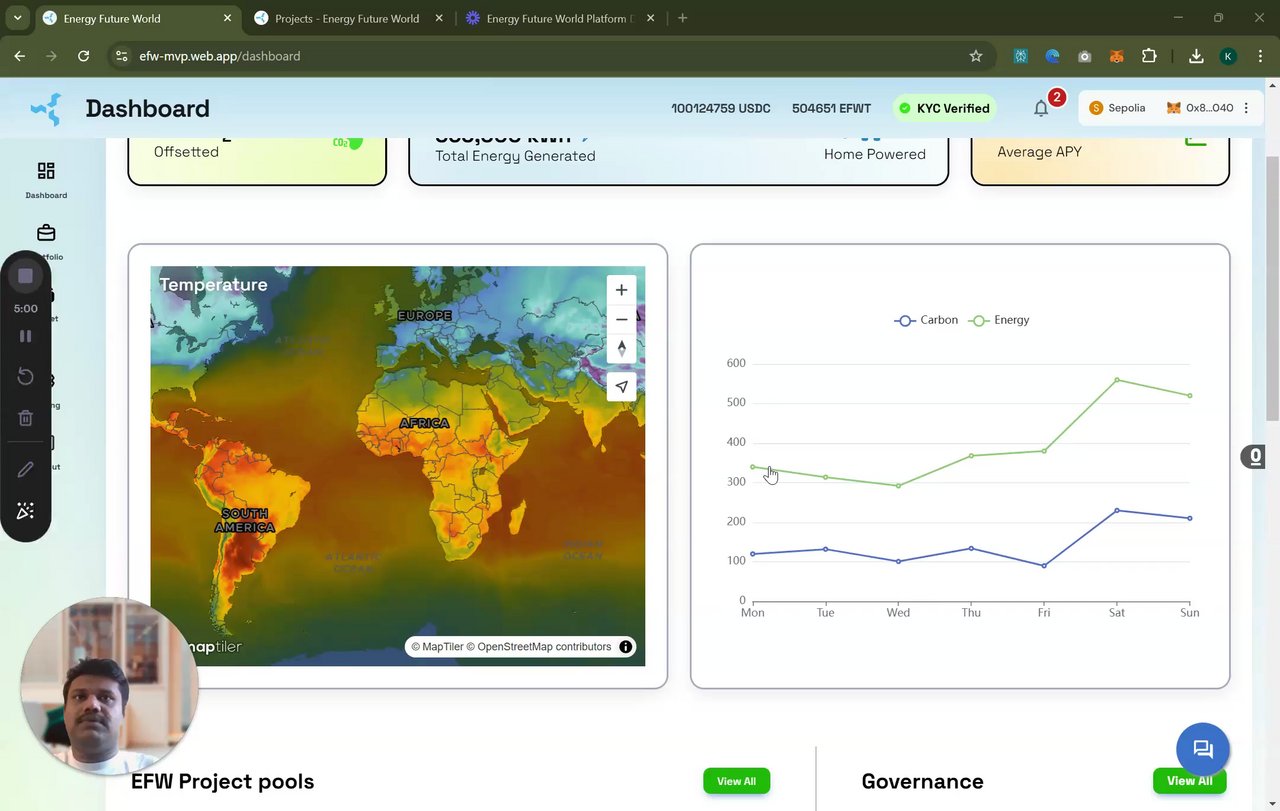Close the Projects - Energy Future World tab
The width and height of the screenshot is (1280, 811).
point(439,18)
